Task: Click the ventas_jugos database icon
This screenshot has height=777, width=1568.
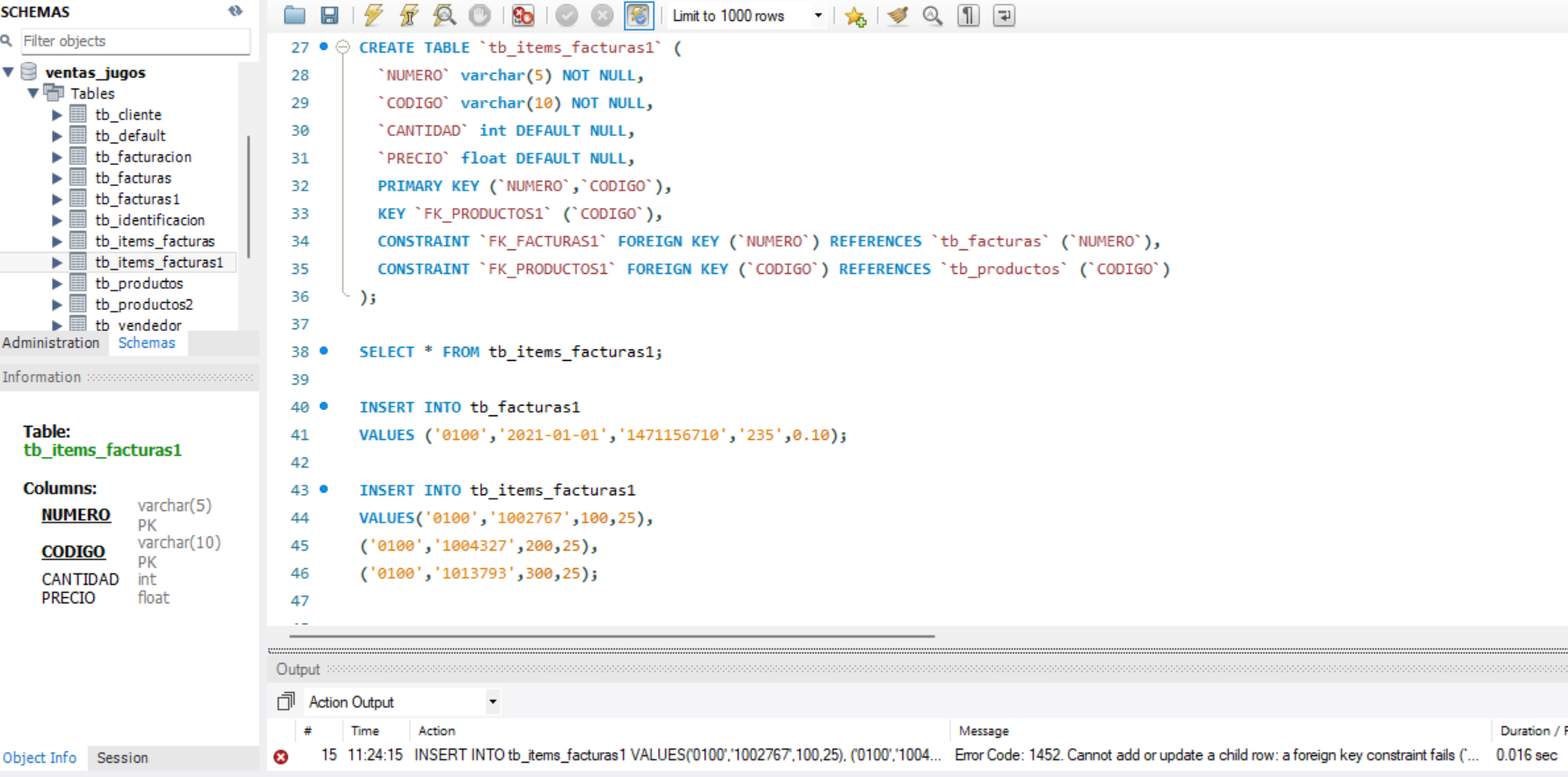Action: [x=29, y=71]
